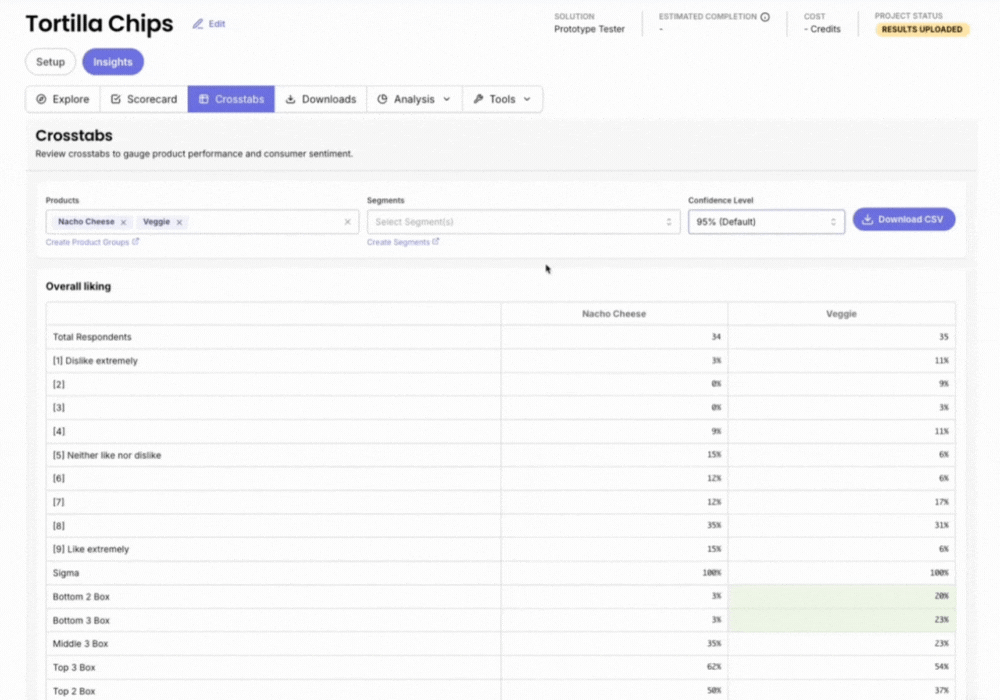The width and height of the screenshot is (1000, 700).
Task: Click the Analysis clock icon
Action: point(383,99)
